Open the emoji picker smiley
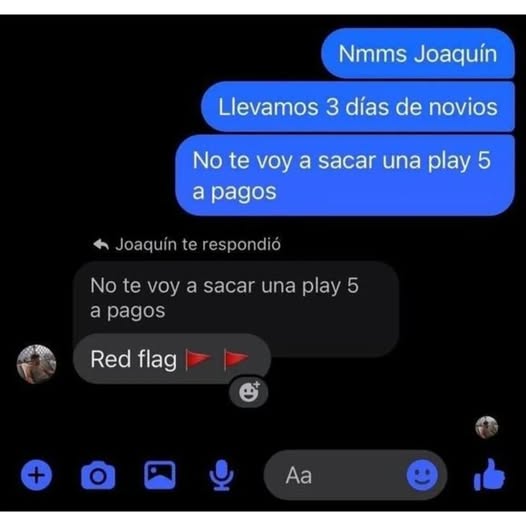526x526 pixels. 422,475
